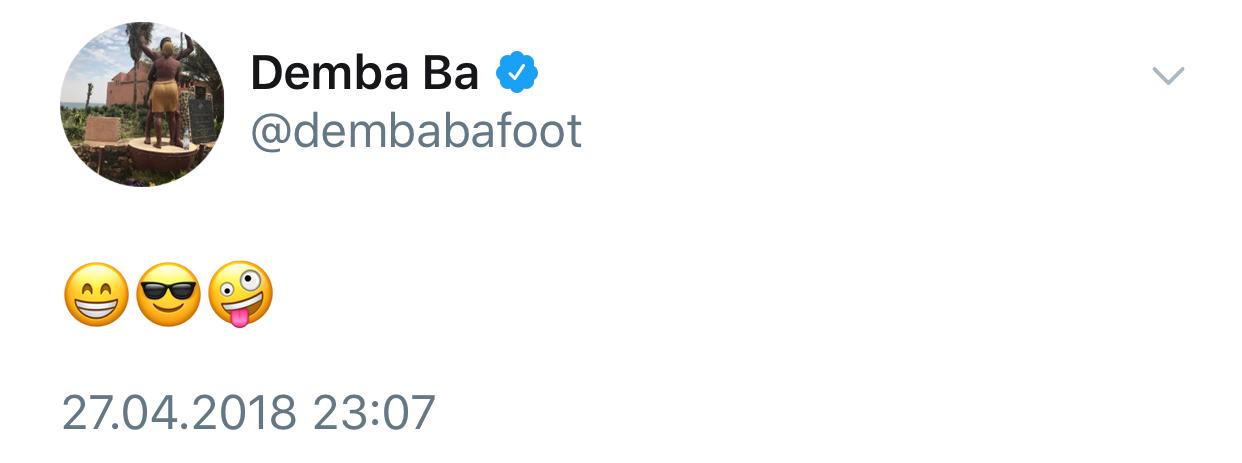Select the sunglasses face emoji
The height and width of the screenshot is (463, 1242).
[168, 295]
